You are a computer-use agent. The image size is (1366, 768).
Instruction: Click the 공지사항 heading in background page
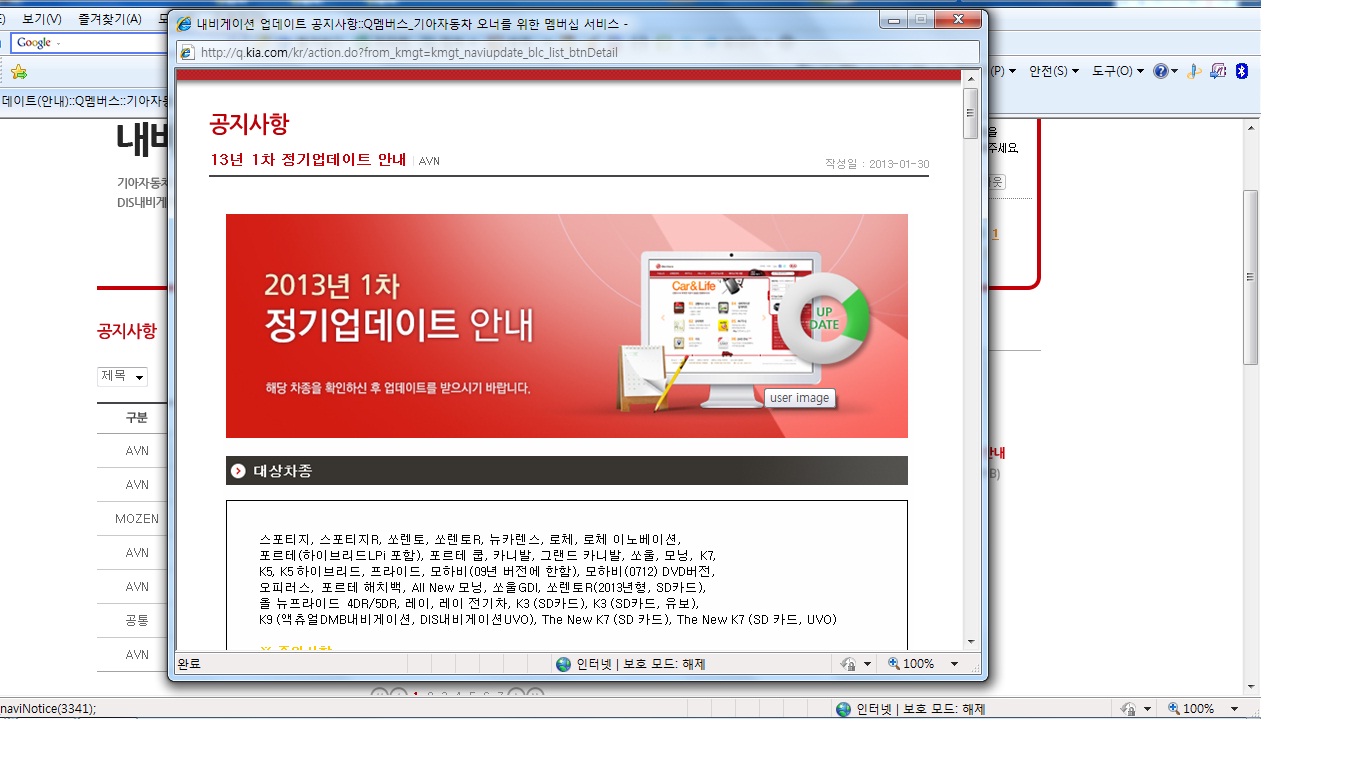click(x=127, y=331)
